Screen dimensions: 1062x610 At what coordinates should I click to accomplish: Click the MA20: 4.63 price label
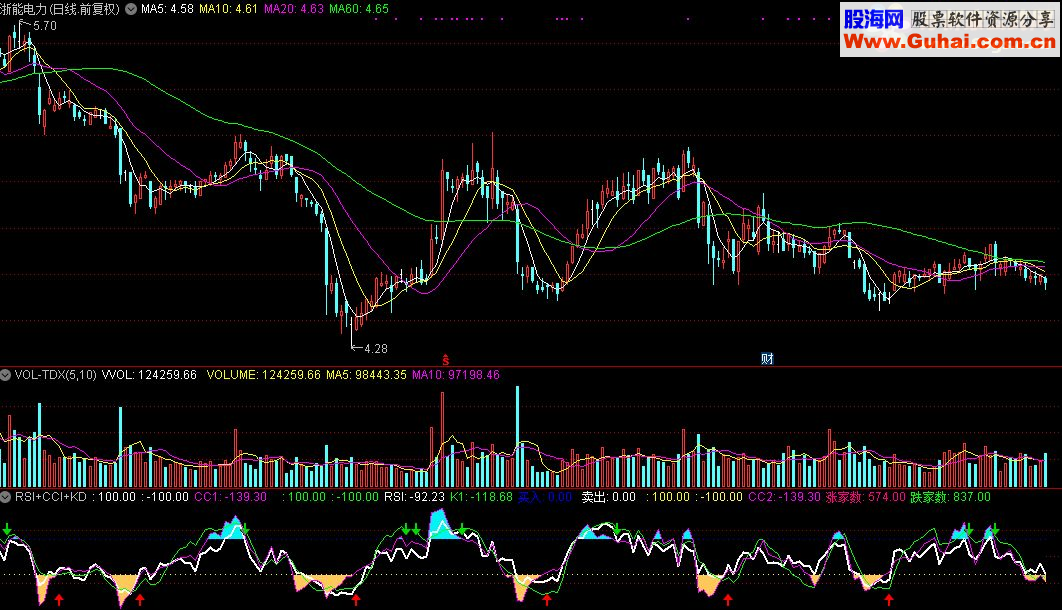pos(293,9)
